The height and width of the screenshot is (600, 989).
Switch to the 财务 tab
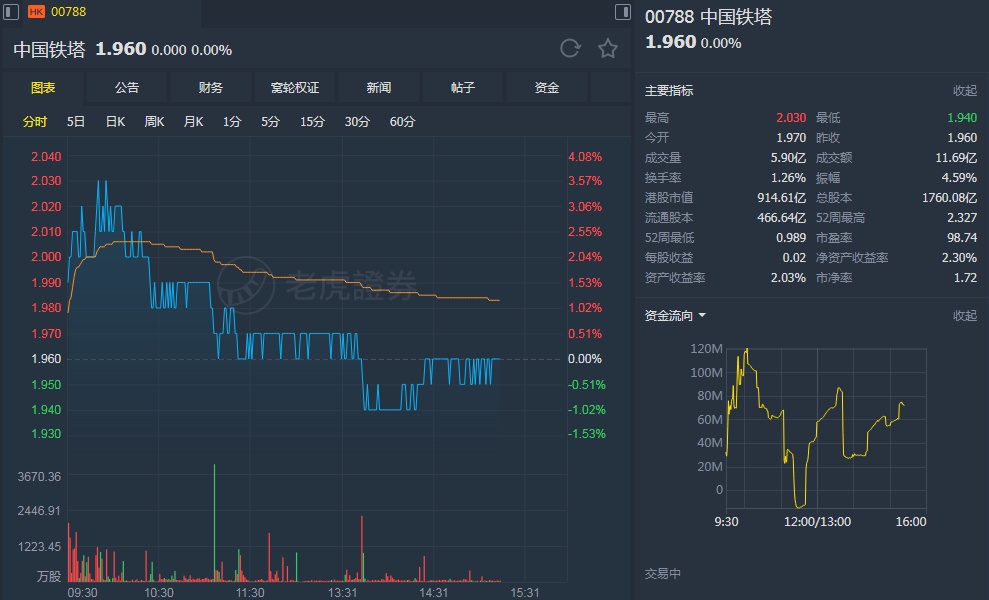pyautogui.click(x=211, y=88)
